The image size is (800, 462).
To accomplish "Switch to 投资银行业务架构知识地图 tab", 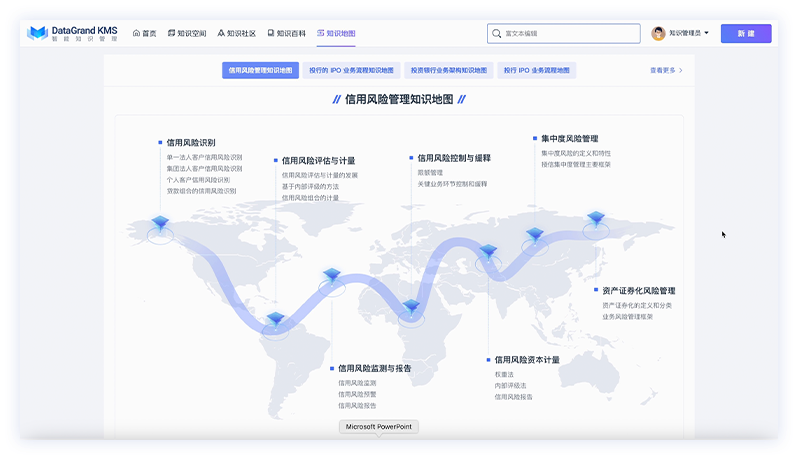I will [449, 70].
